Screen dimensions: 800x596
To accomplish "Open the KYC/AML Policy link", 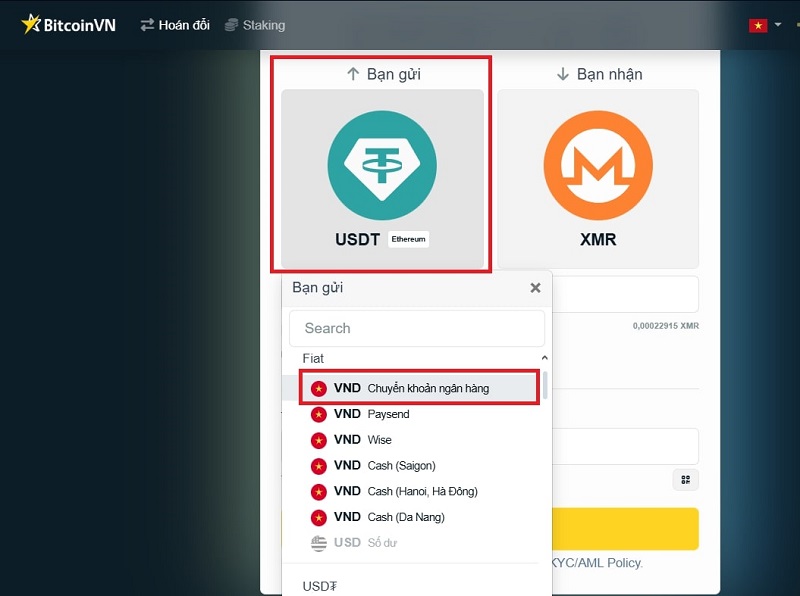I will click(595, 563).
